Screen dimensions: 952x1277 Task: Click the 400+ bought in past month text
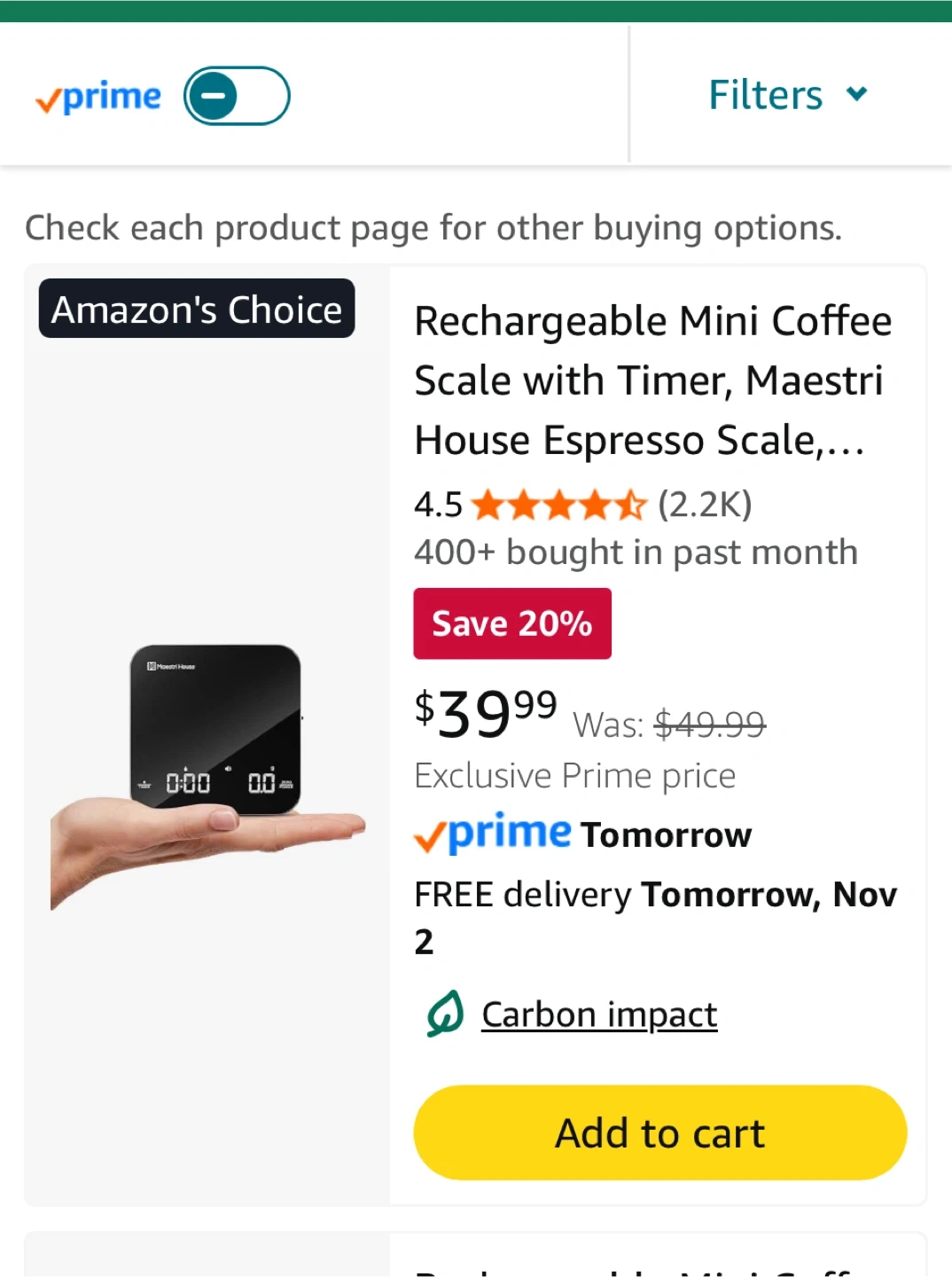[x=636, y=552]
